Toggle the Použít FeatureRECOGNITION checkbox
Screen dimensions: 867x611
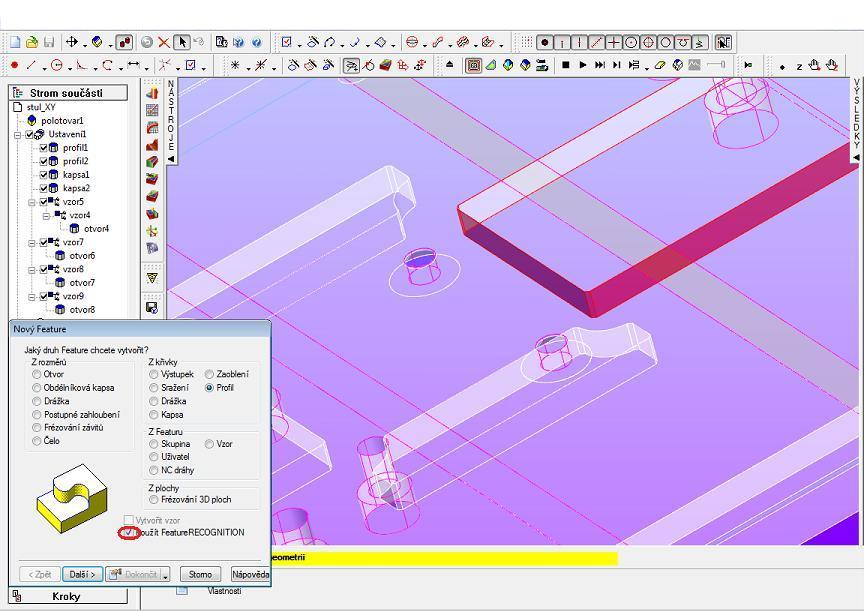pos(128,533)
